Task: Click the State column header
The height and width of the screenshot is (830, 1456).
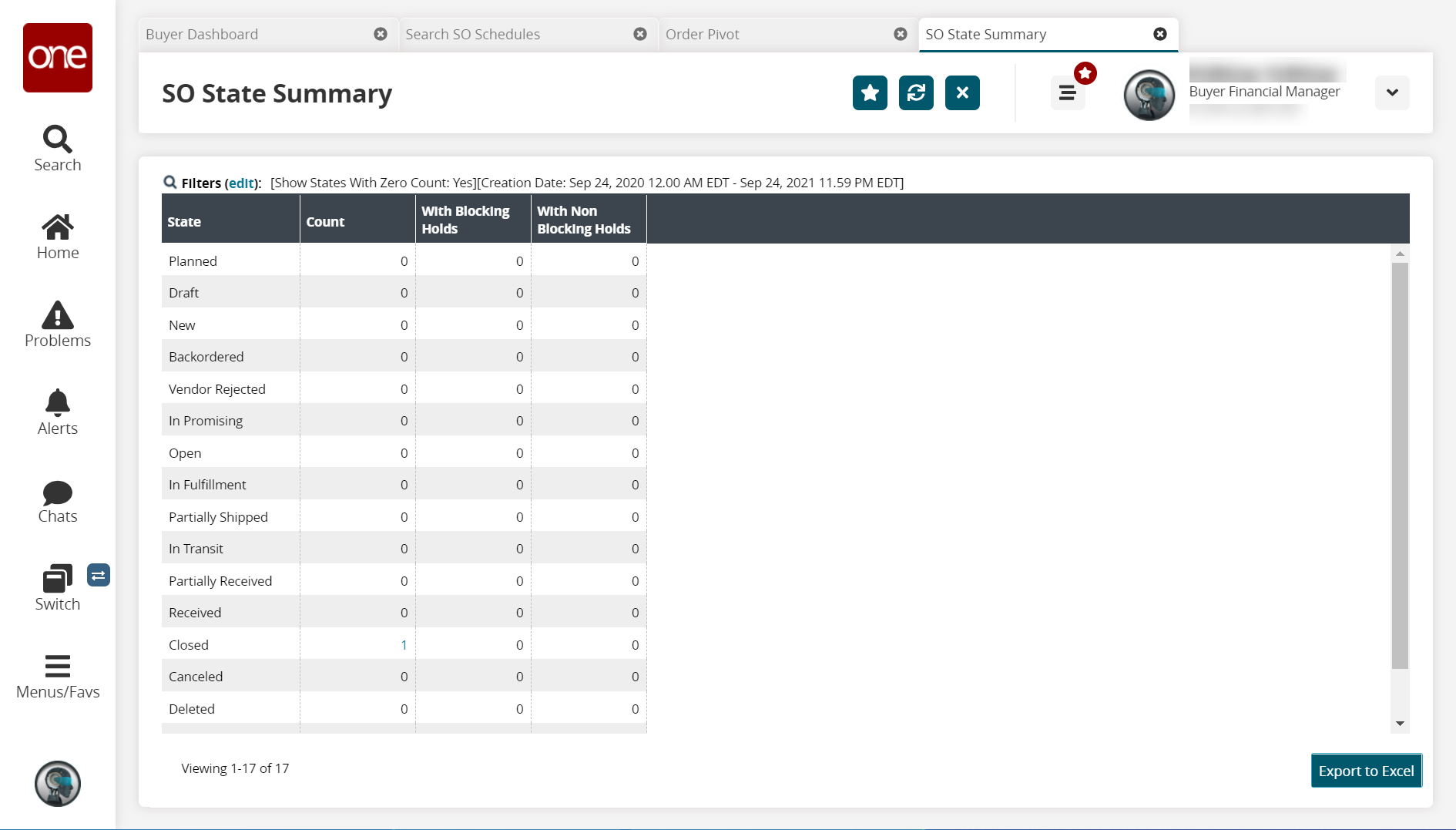Action: pyautogui.click(x=185, y=222)
